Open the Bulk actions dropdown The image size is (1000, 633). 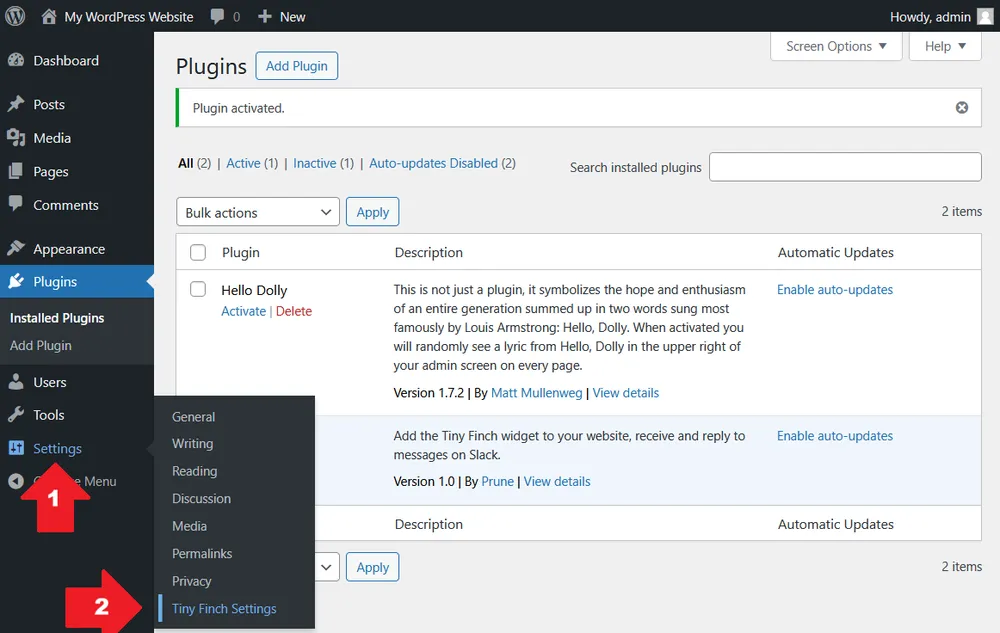(257, 212)
